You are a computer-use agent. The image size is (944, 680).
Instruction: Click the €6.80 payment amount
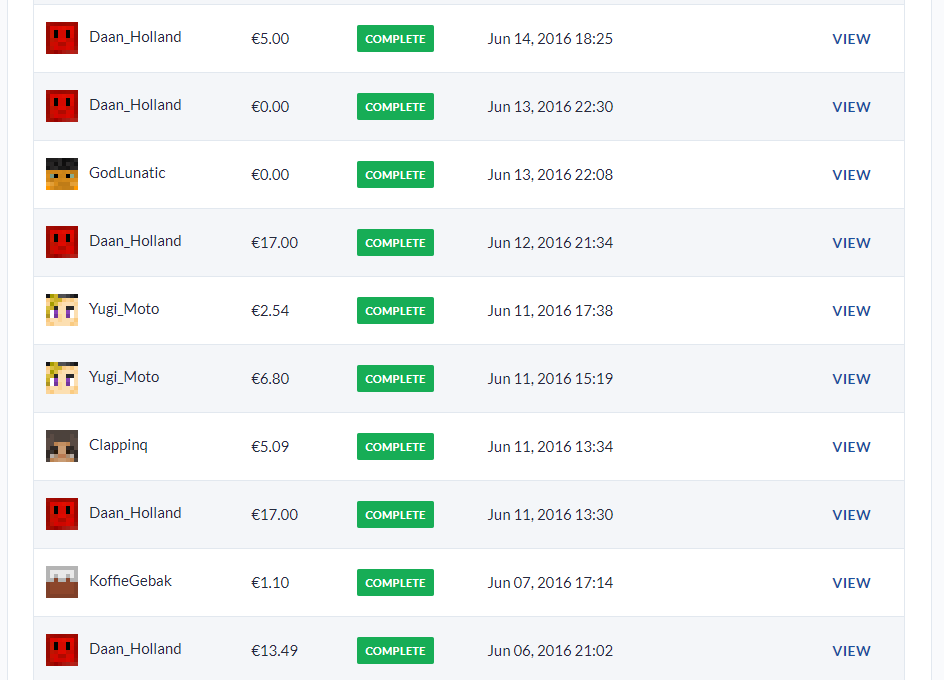coord(270,379)
